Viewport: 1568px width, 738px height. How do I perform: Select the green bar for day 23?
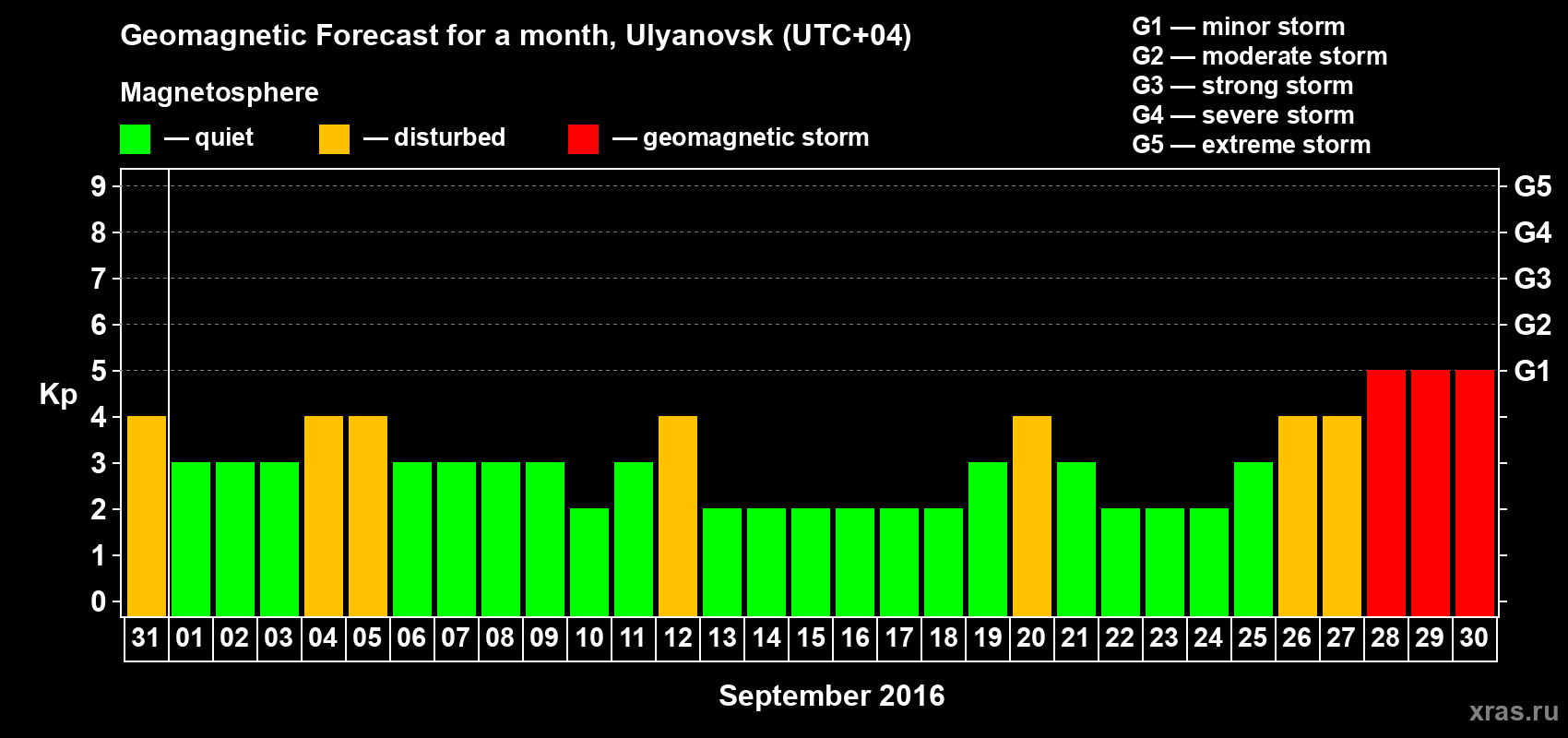(x=1165, y=562)
